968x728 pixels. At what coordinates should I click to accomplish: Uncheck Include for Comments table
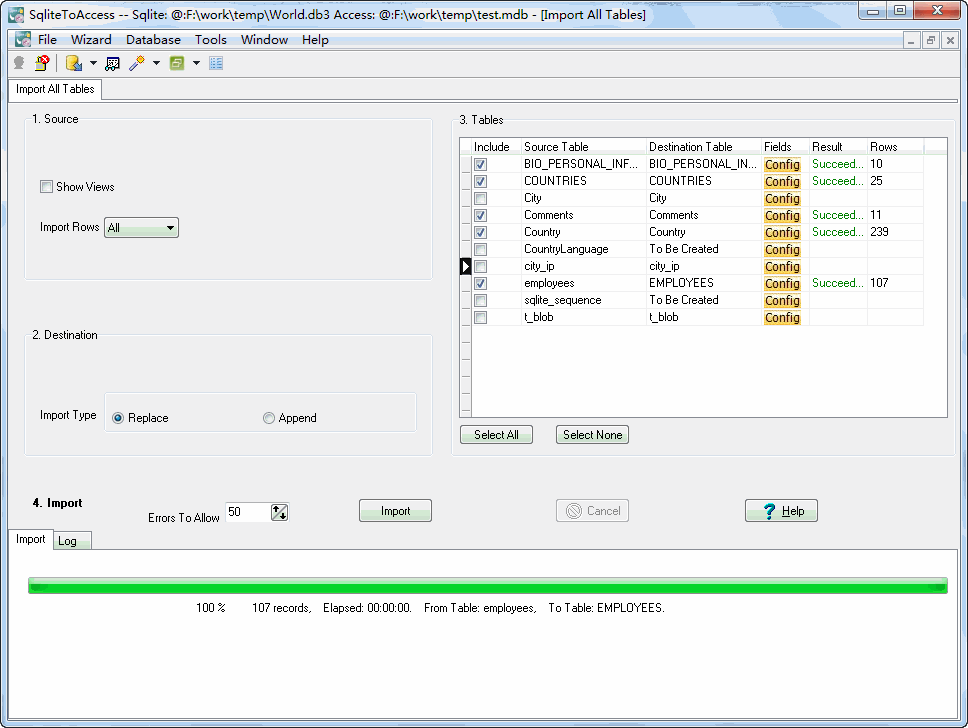[480, 215]
